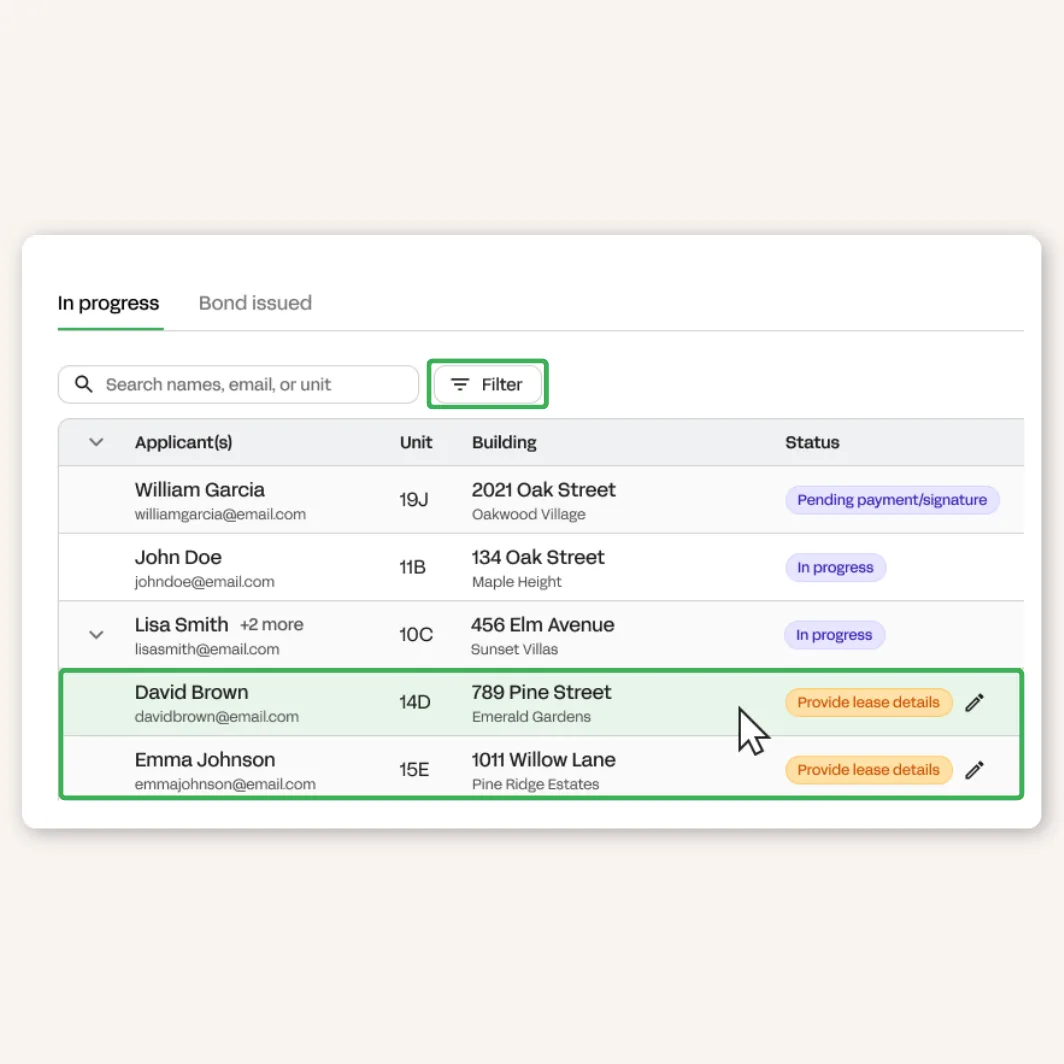1064x1064 pixels.
Task: Click unit 19J
Action: click(x=413, y=500)
